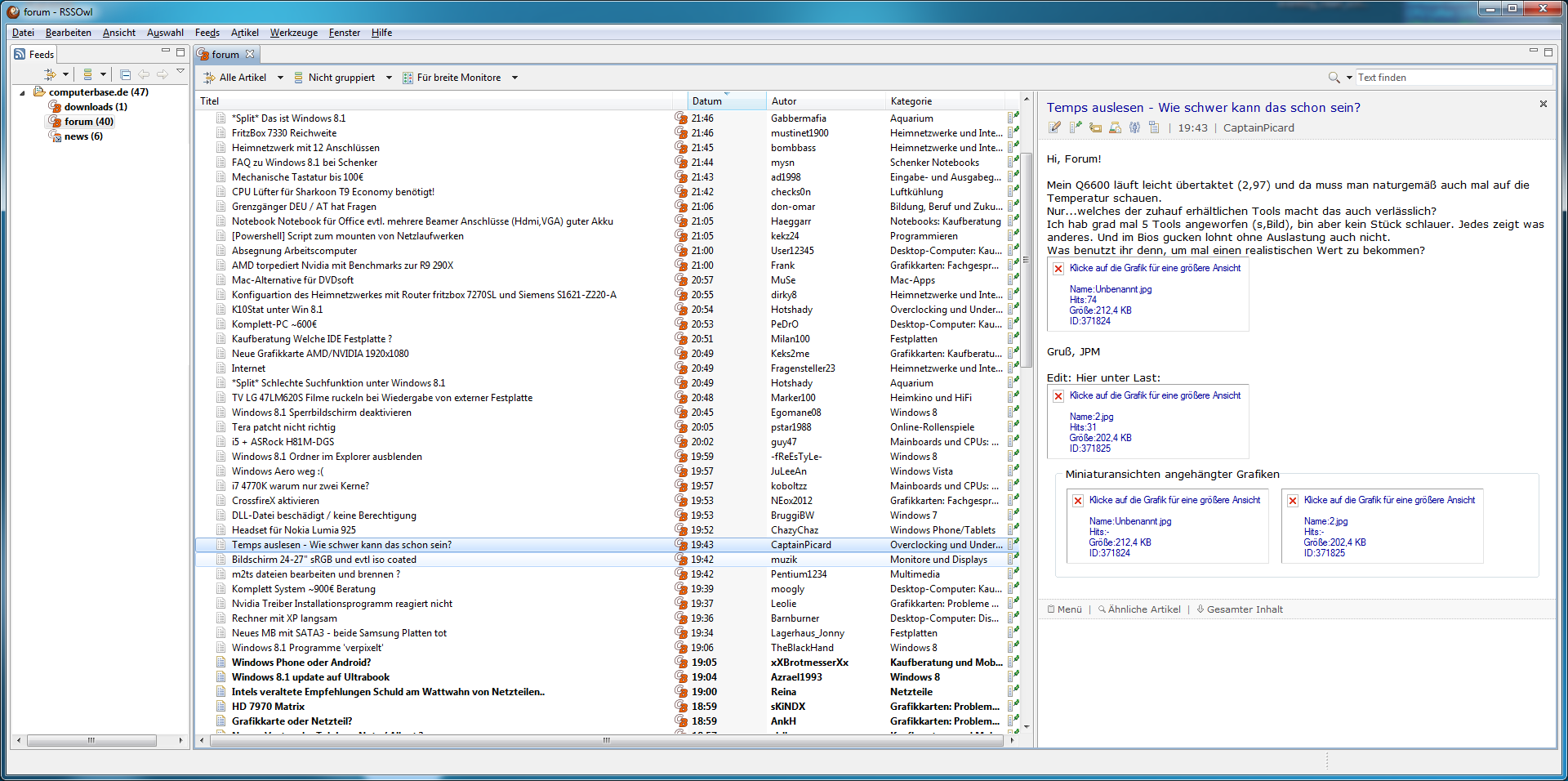This screenshot has width=1568, height=781.
Task: Open the dropdown next to Feeds filter icon
Action: [x=65, y=74]
